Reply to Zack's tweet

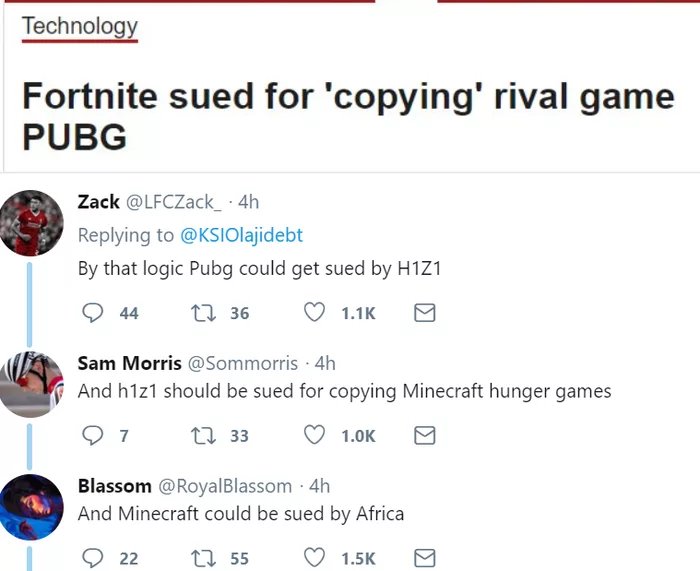point(92,313)
